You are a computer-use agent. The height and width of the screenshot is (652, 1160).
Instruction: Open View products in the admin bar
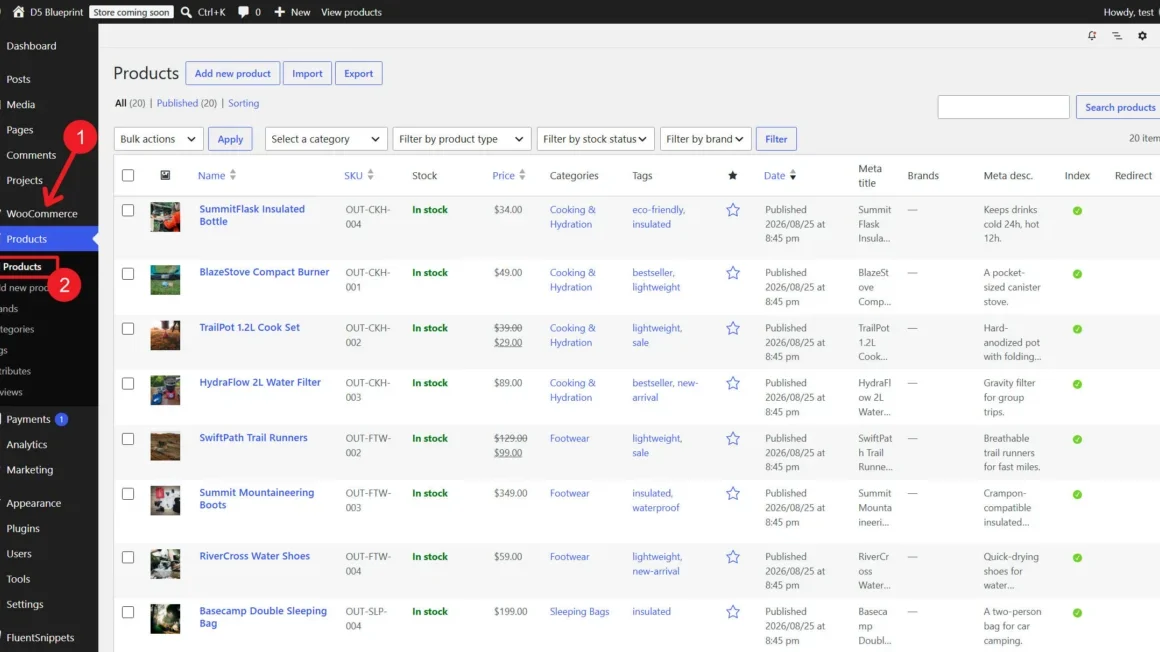351,12
